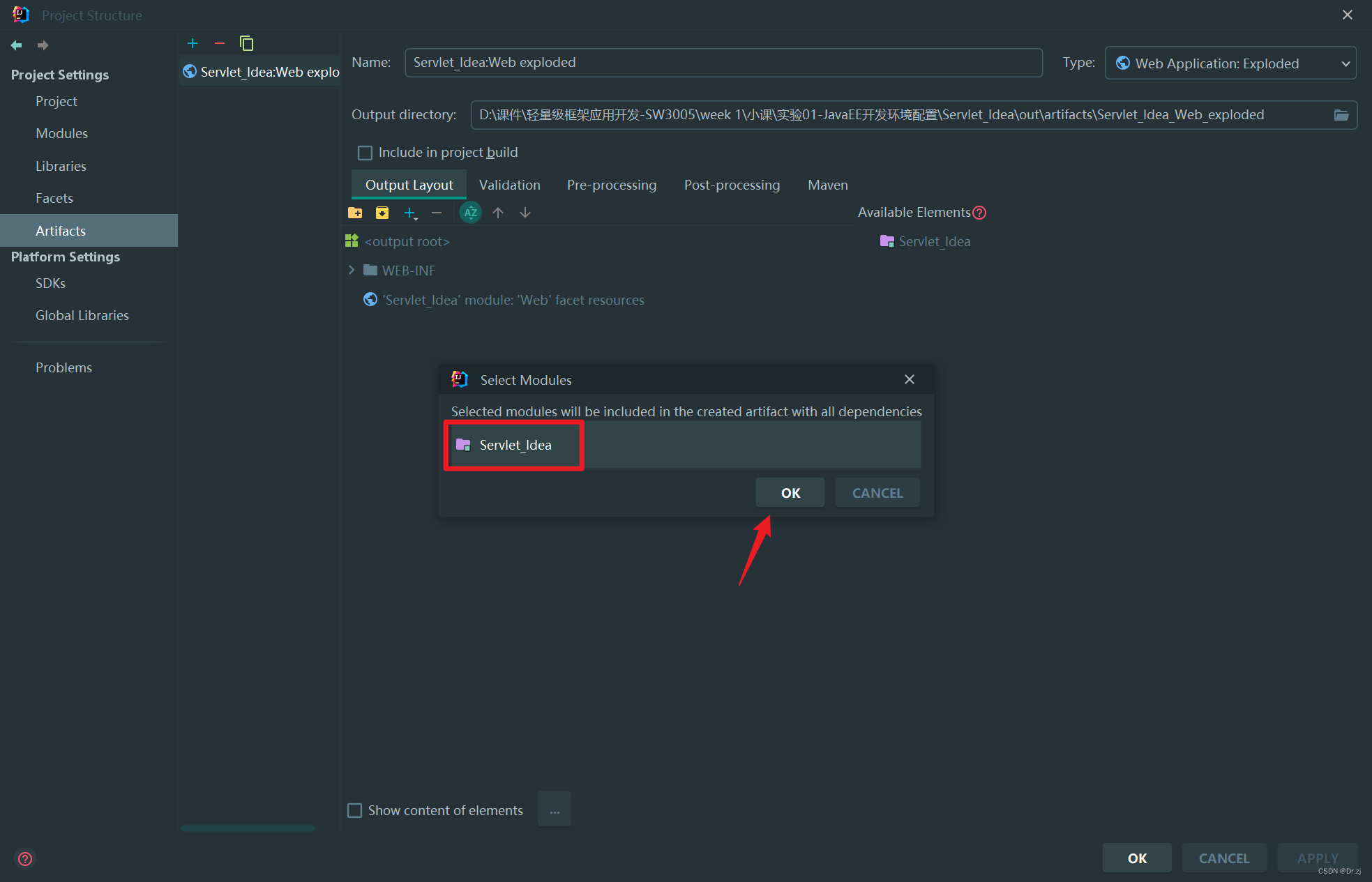
Task: Edit the artifact Name field
Action: click(x=724, y=63)
